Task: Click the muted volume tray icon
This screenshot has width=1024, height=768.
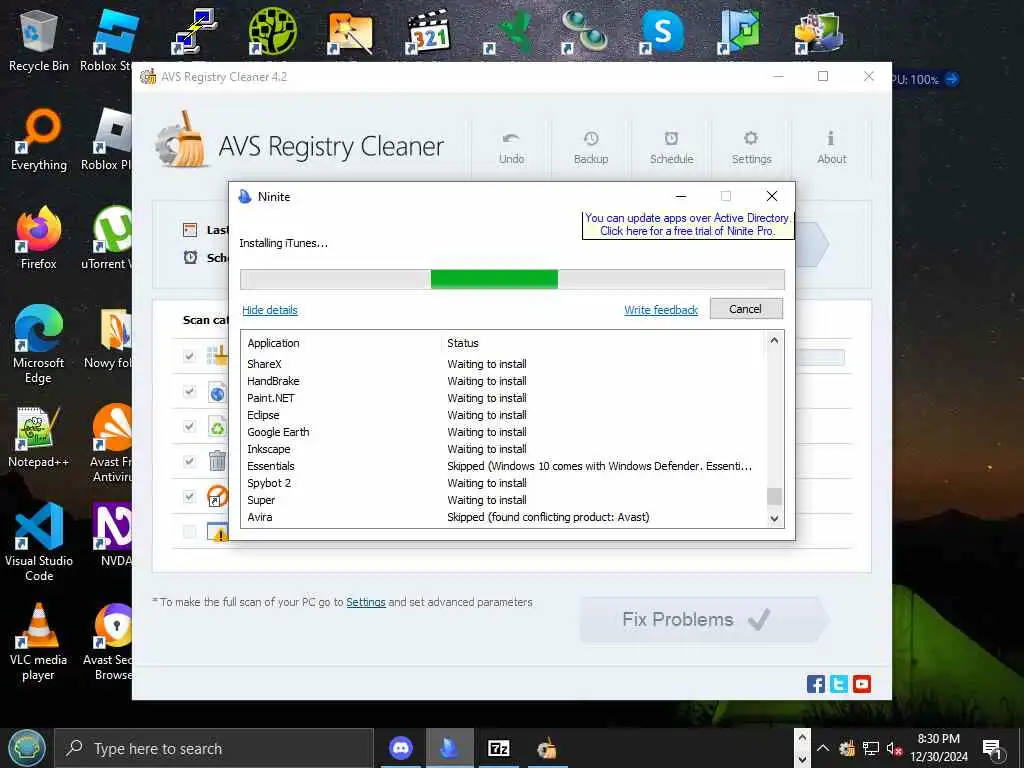Action: coord(894,748)
